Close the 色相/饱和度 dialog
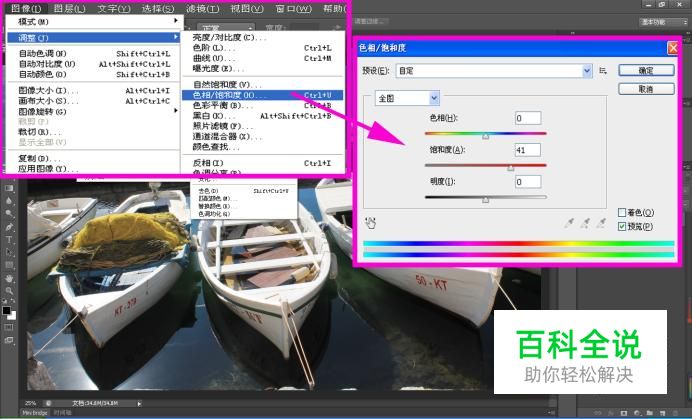 (x=673, y=48)
